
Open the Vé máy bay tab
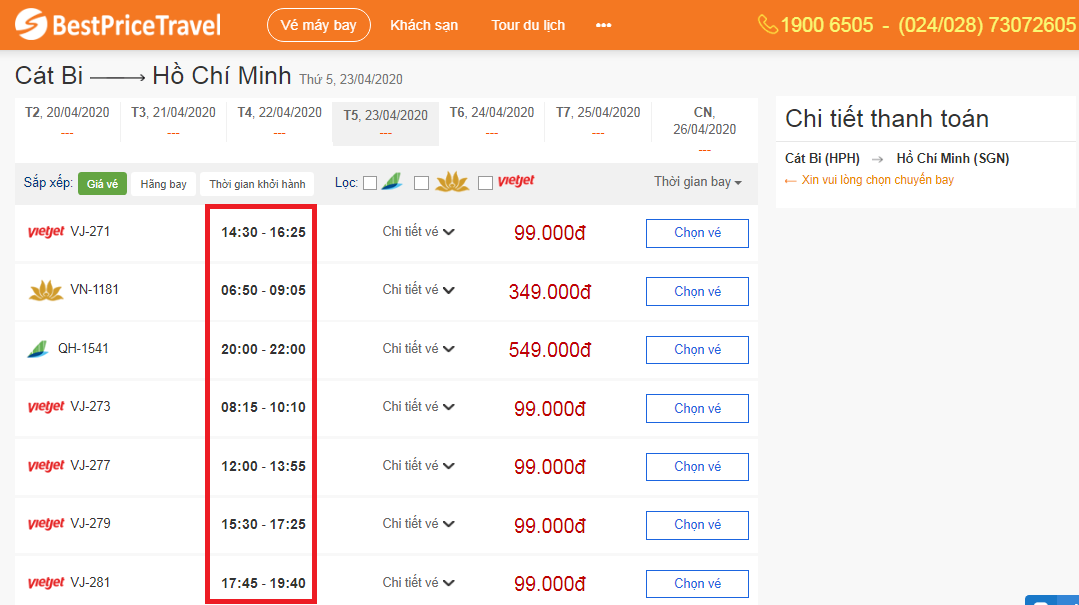click(319, 25)
